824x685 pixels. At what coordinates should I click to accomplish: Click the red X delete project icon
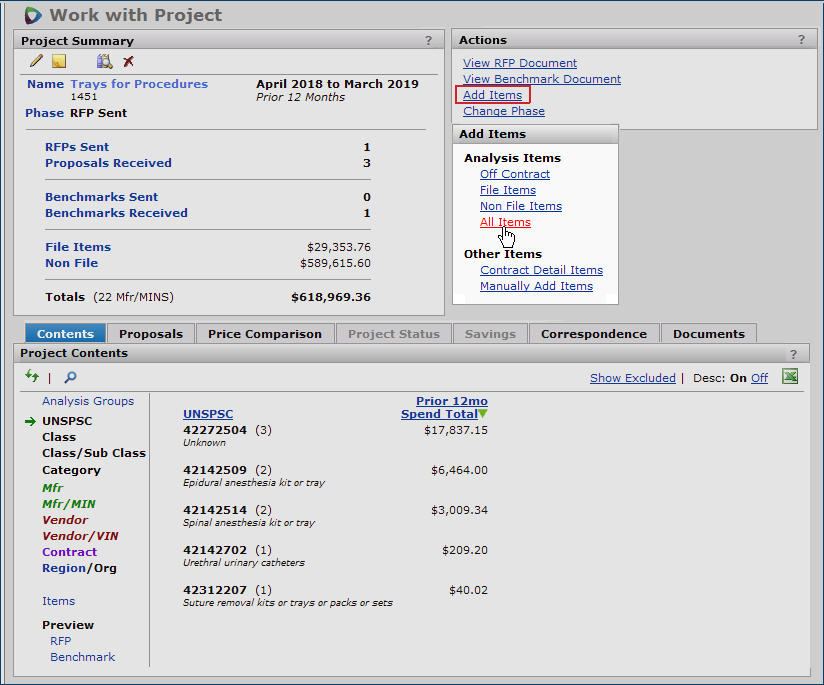pos(128,62)
